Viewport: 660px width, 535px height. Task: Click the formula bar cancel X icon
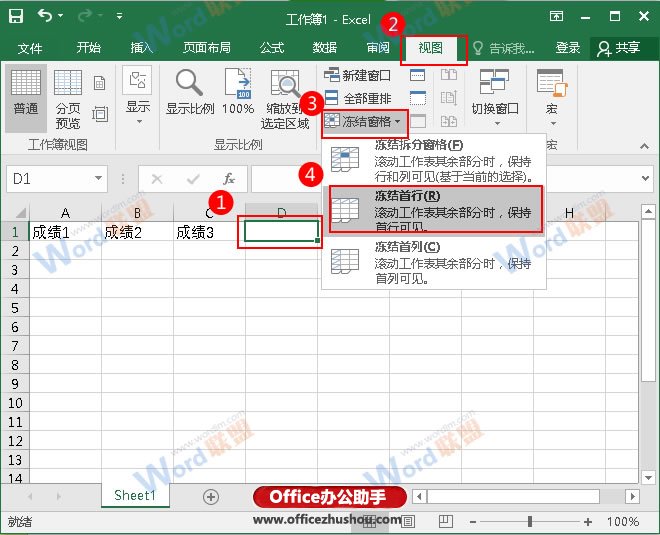[157, 179]
